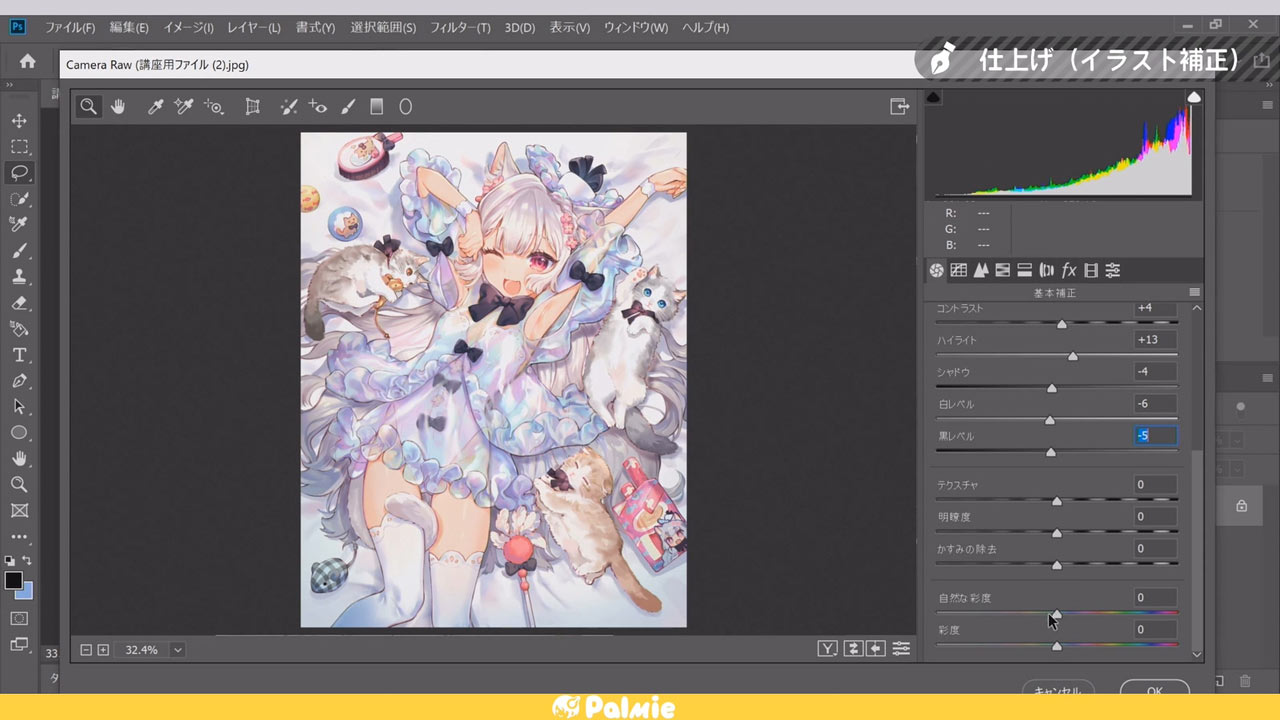The width and height of the screenshot is (1280, 720).
Task: Click the 彩度 value field
Action: coord(1155,630)
